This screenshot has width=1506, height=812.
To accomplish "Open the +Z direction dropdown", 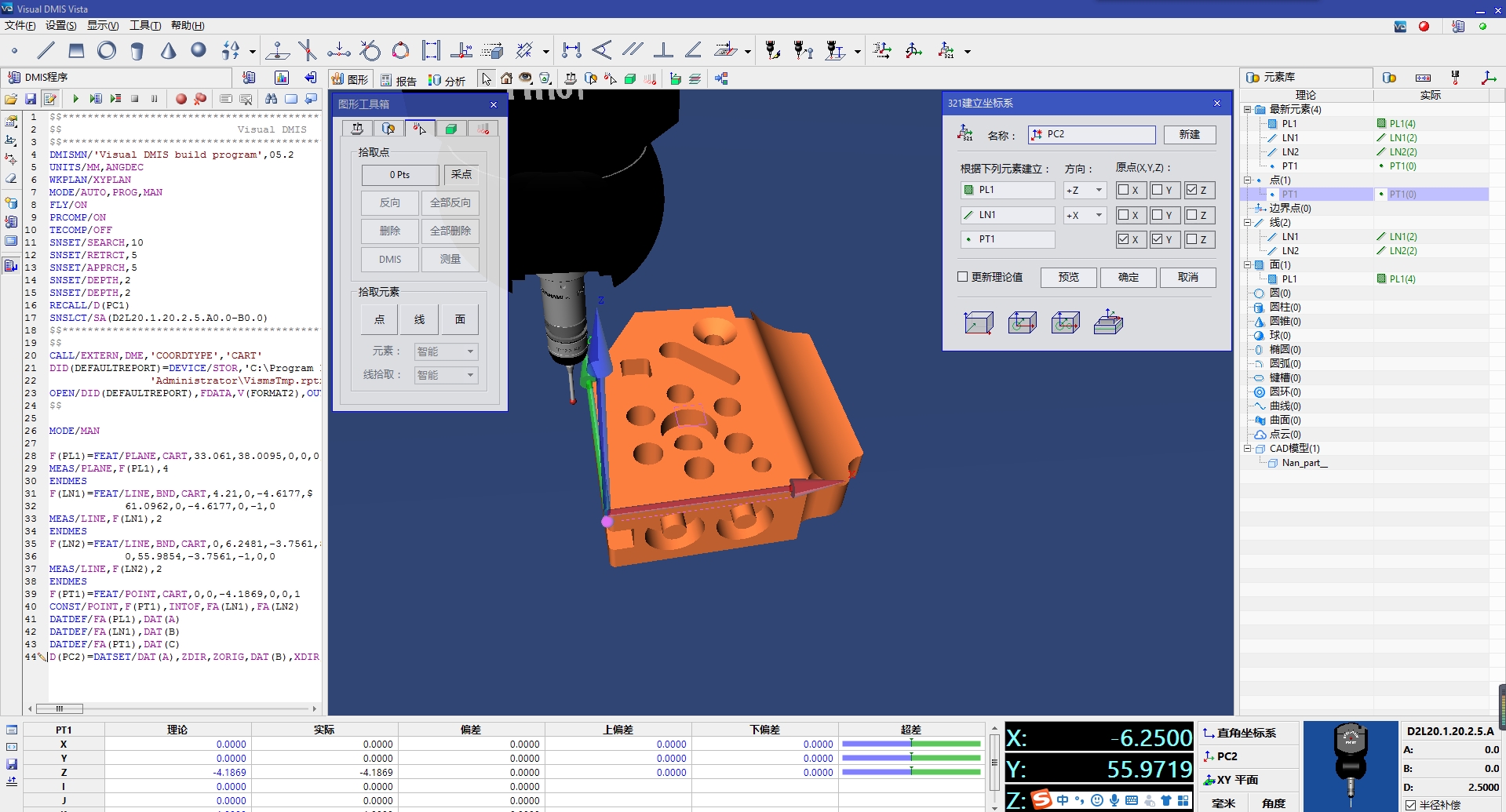I will [x=1097, y=190].
